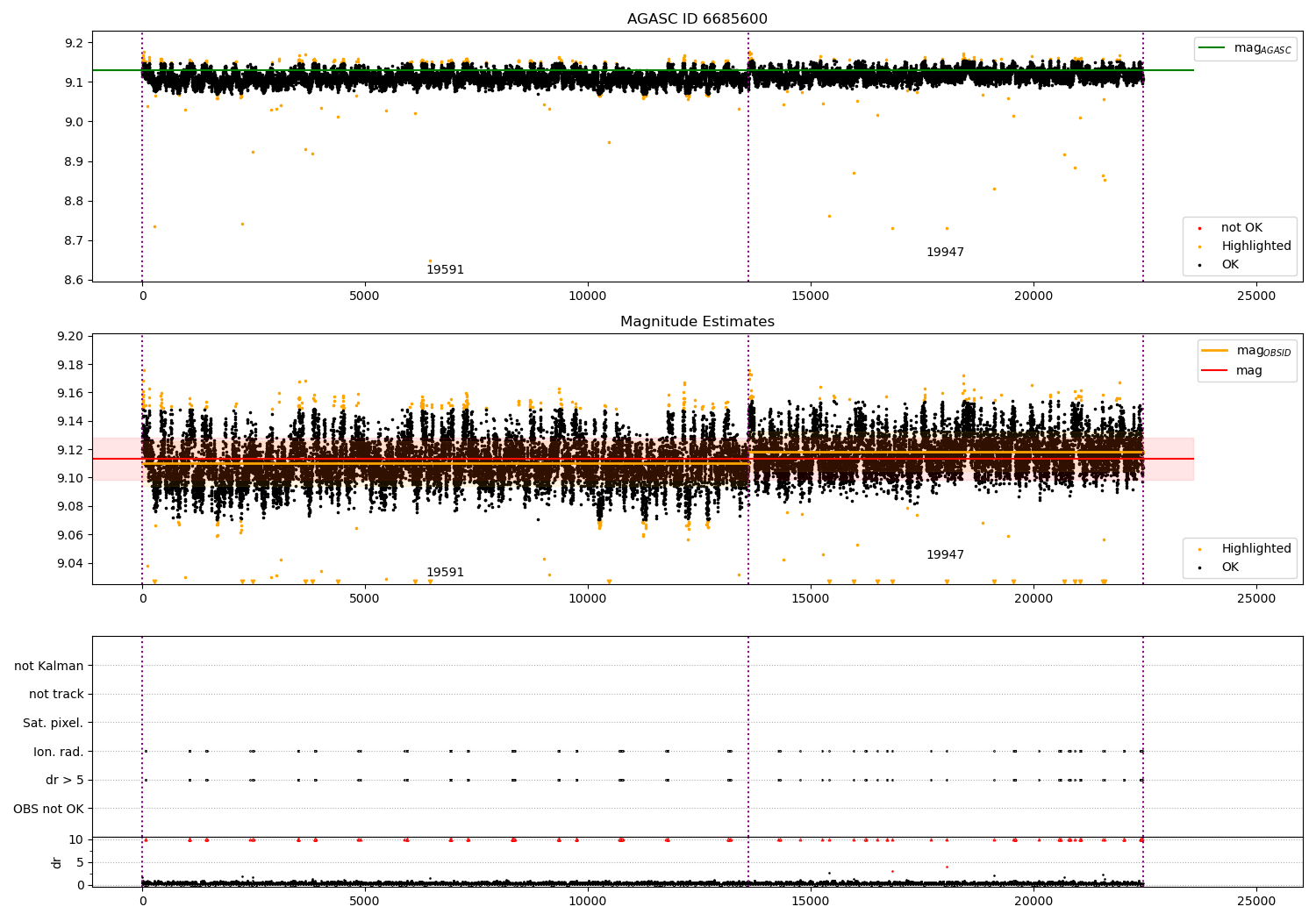Click the 10000 tick under the middle plot
This screenshot has height=921, width=1316.
(588, 599)
